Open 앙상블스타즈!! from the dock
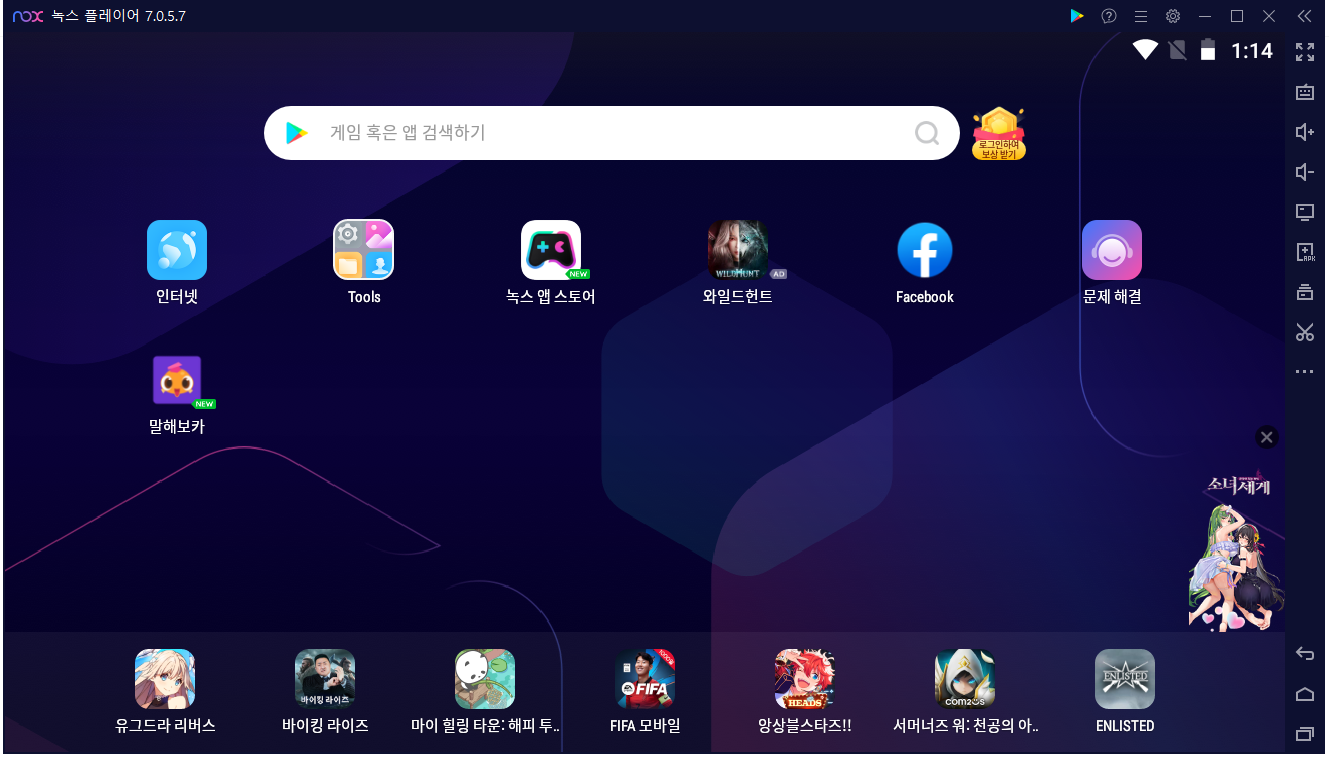 click(805, 679)
